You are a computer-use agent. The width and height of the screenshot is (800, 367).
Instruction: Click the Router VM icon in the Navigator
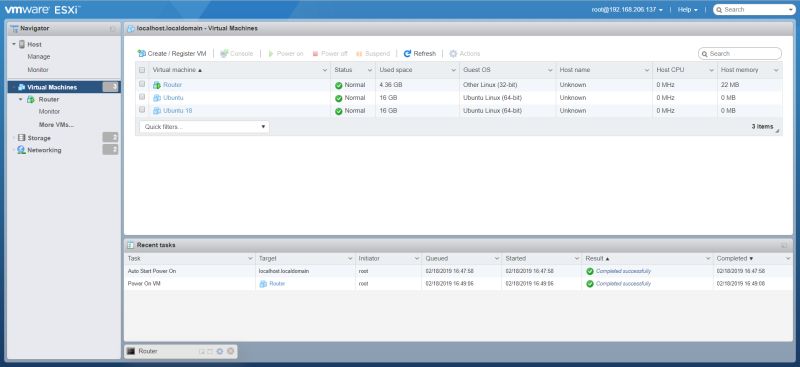tap(31, 100)
